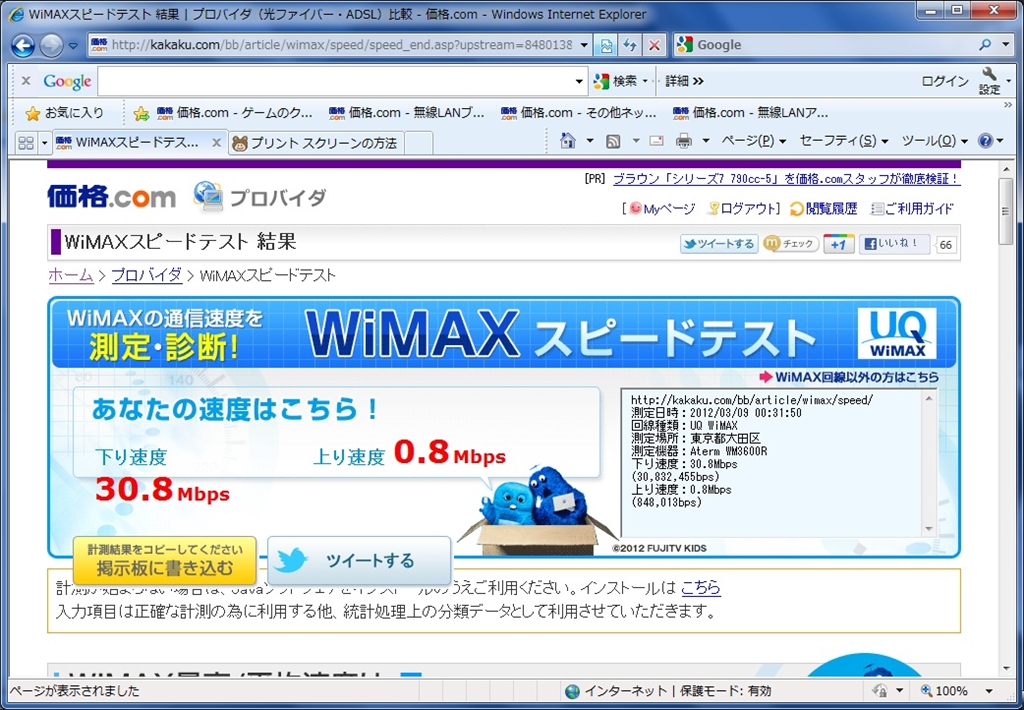Viewport: 1024px width, 710px height.
Task: Open favorite 価格.com - ゲームのク...
Action: (235, 113)
